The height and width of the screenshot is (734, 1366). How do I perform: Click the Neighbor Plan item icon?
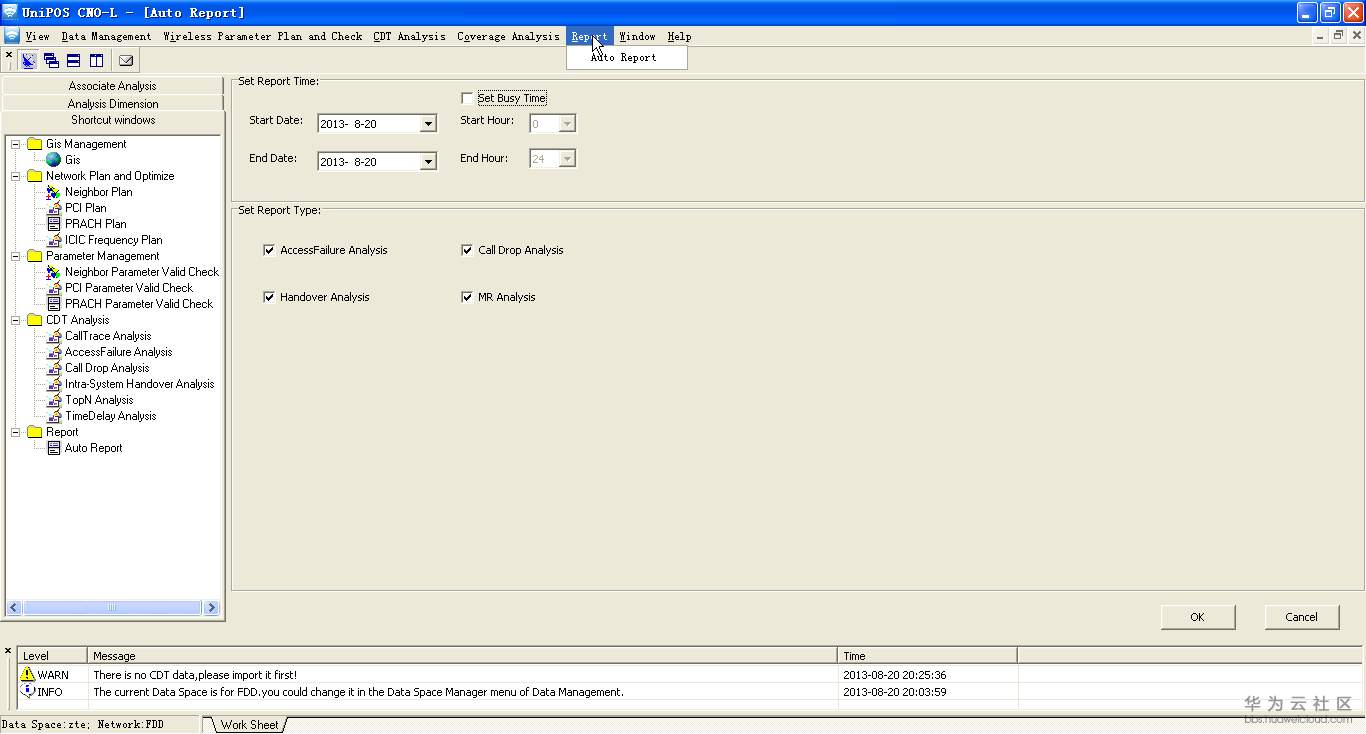coord(54,192)
